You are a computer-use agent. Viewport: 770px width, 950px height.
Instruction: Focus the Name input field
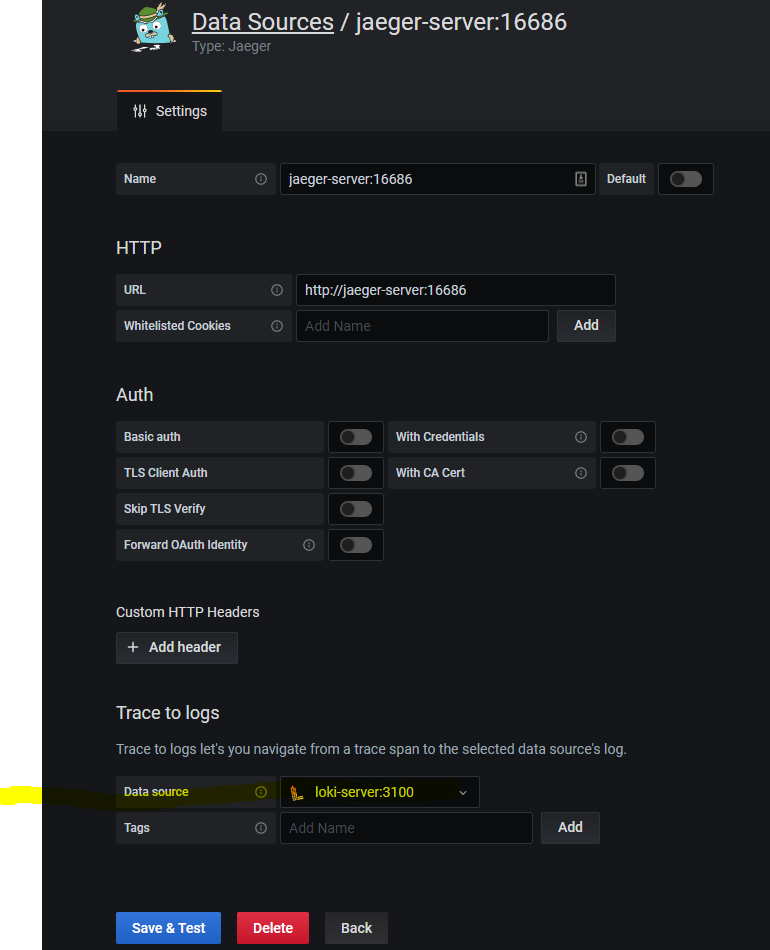[x=437, y=179]
